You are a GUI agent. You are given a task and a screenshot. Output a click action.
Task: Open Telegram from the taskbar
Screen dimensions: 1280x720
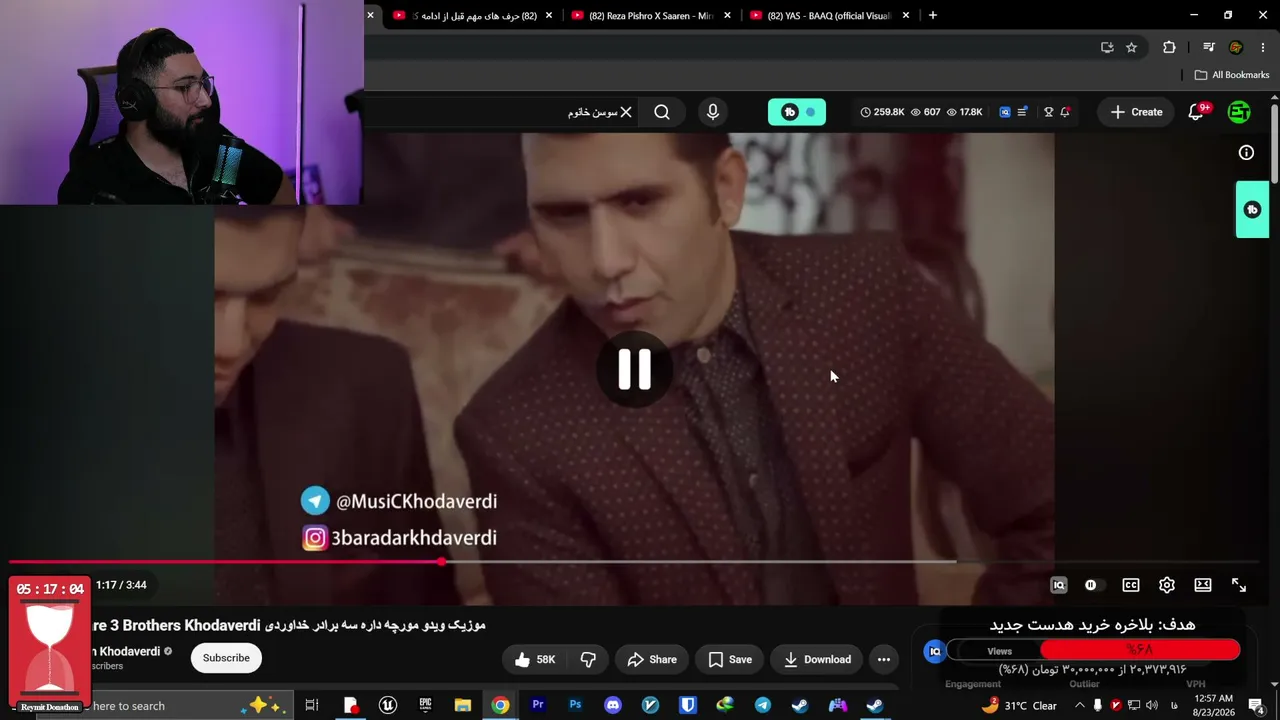click(x=763, y=706)
